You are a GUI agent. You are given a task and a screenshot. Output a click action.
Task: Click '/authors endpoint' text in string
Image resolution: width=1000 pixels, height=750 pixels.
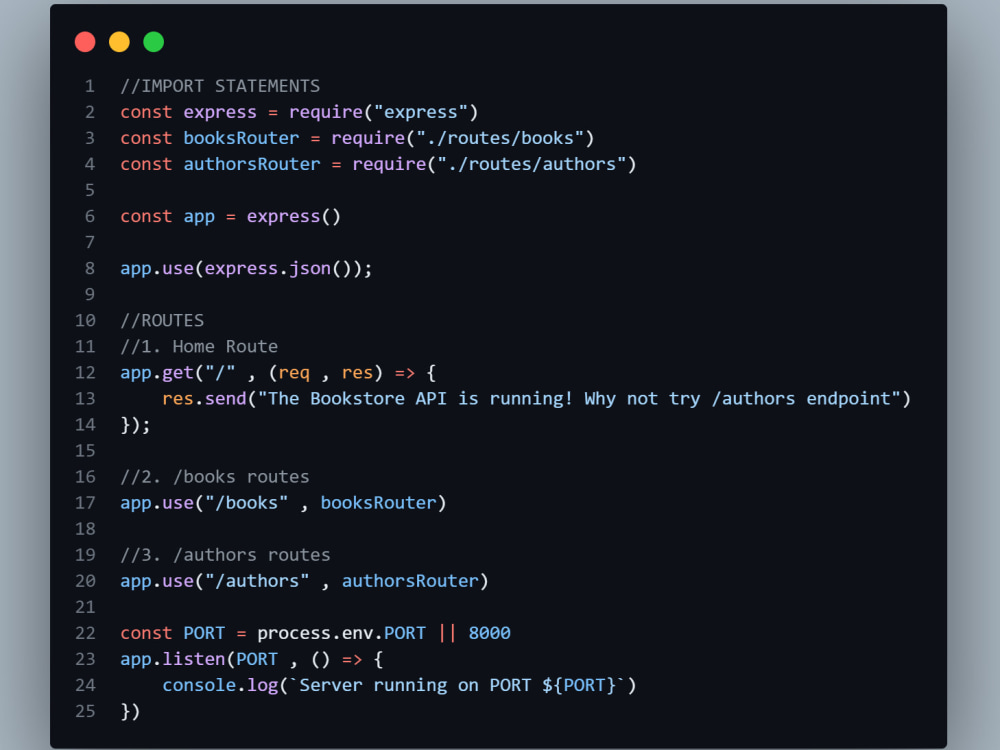801,399
